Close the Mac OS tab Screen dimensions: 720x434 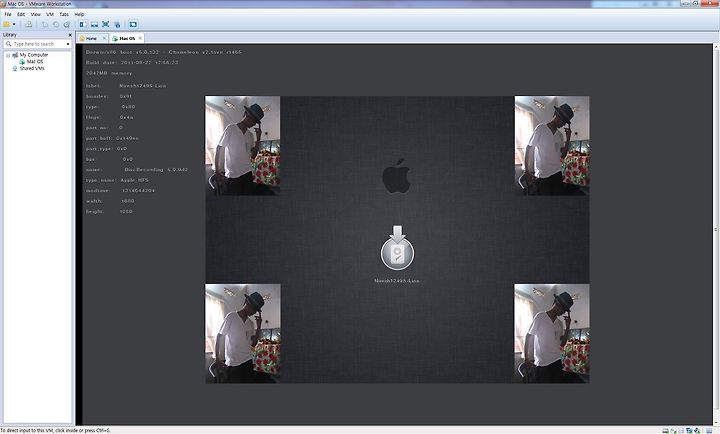140,38
